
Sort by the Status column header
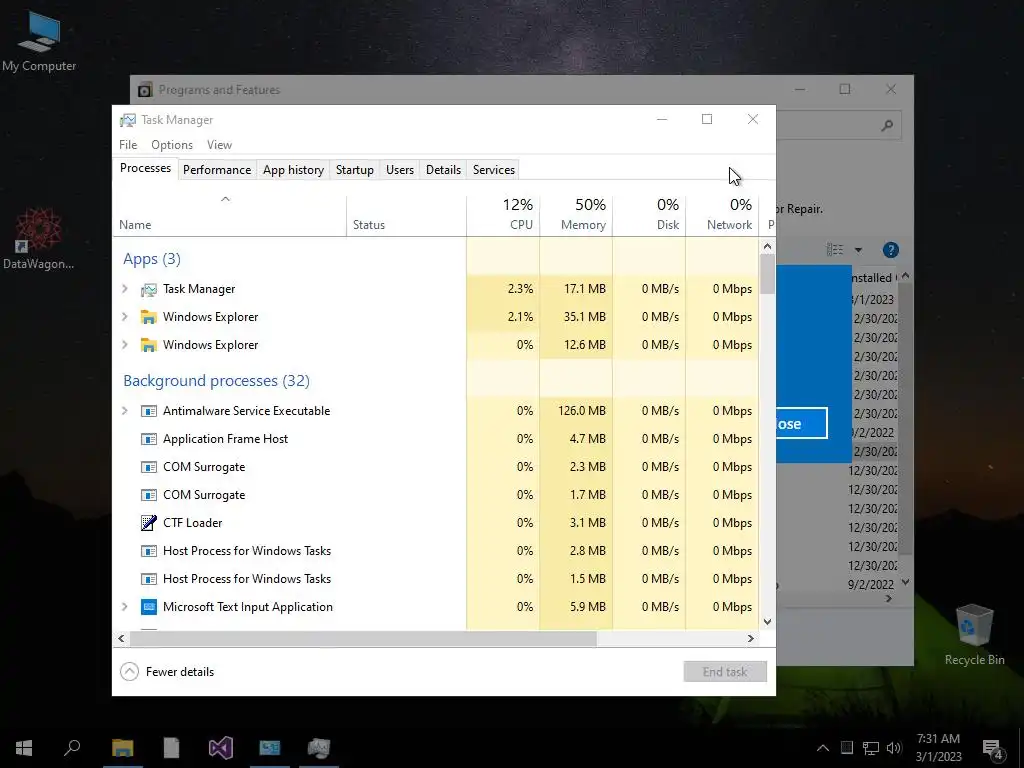(x=406, y=215)
